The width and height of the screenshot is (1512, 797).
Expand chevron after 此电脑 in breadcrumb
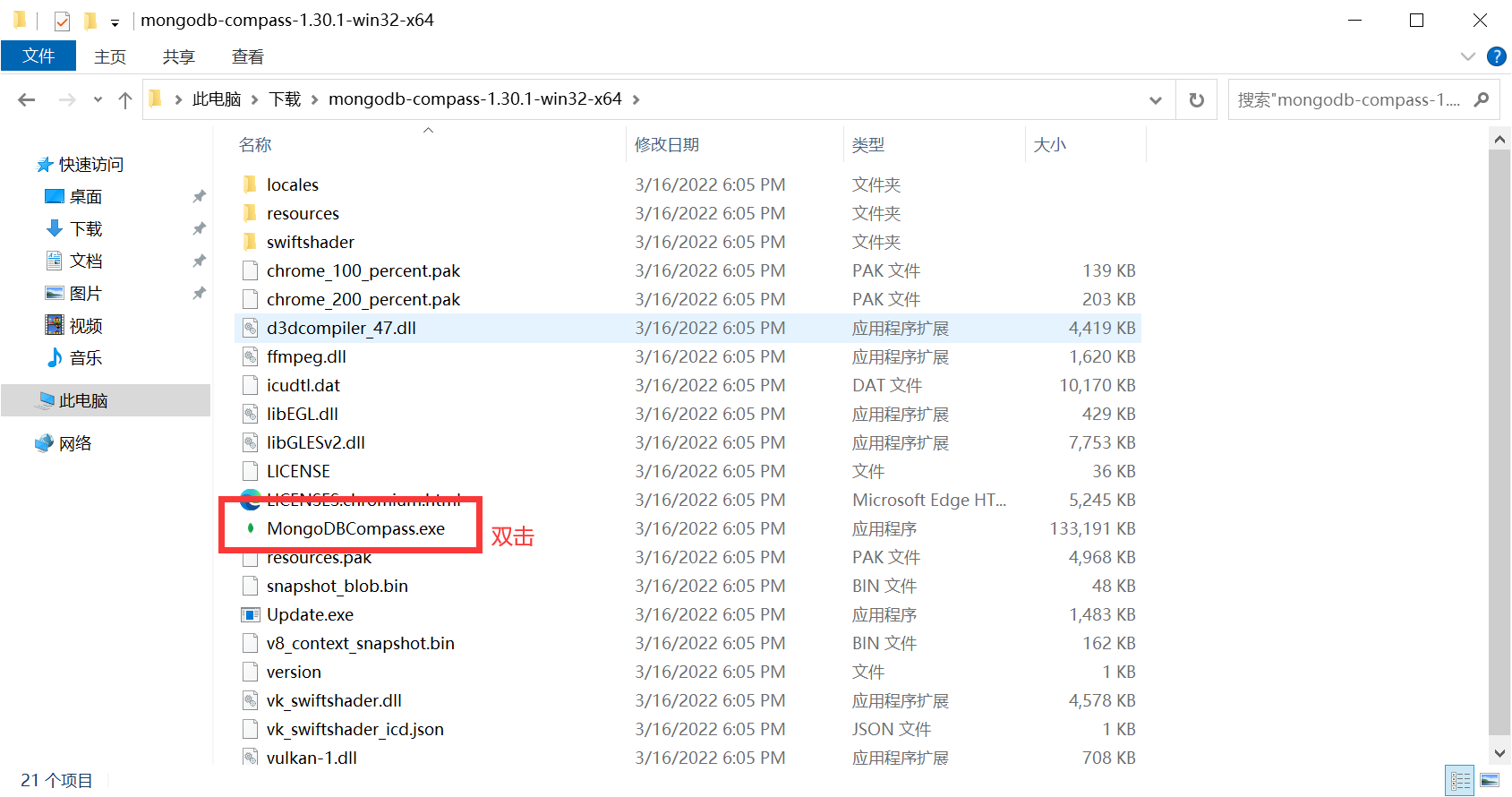(x=255, y=99)
